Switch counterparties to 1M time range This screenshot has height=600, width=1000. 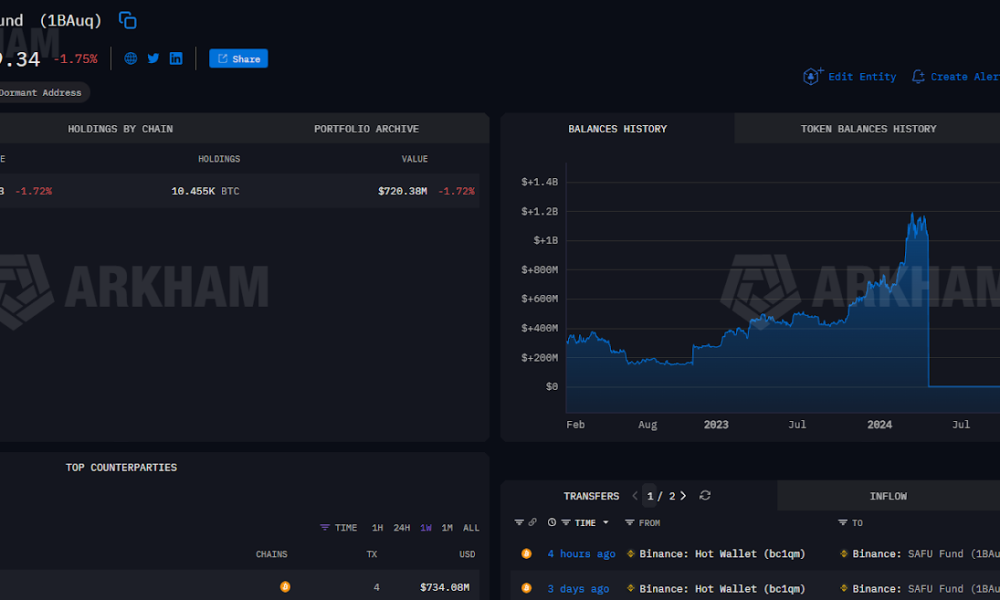(x=447, y=527)
